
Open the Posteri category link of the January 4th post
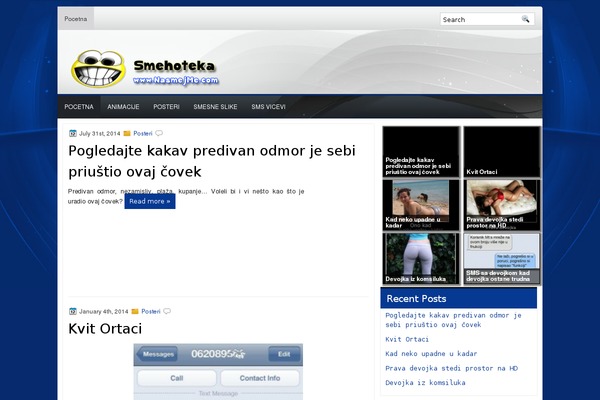pyautogui.click(x=151, y=311)
